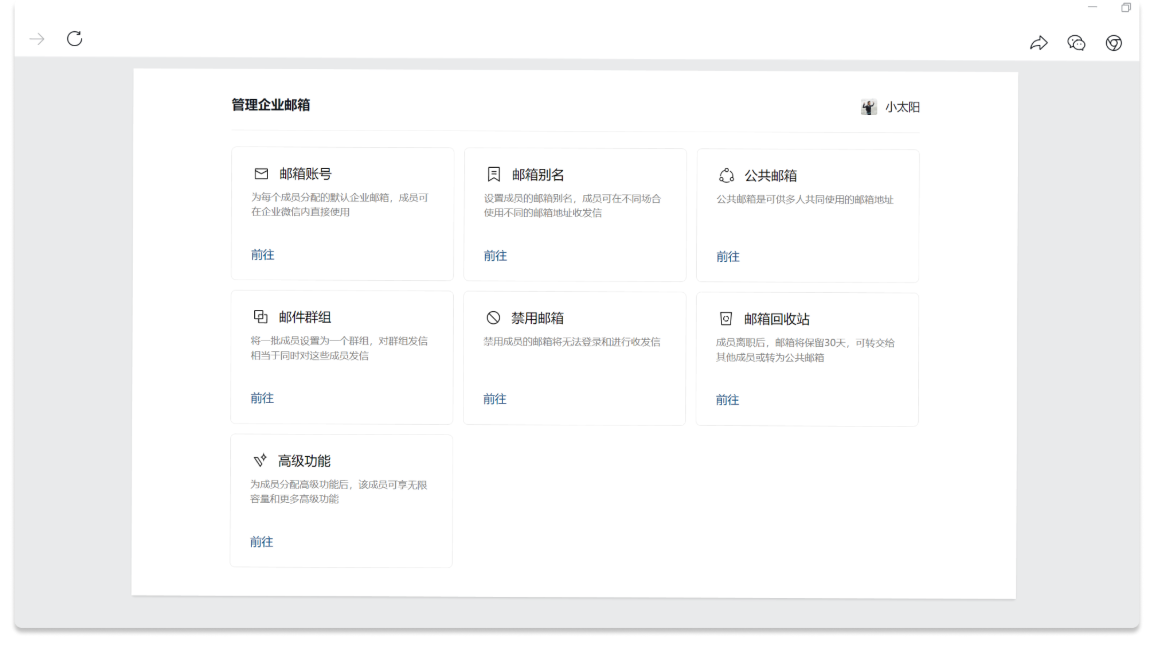Open the WeChat chat bubble icon
The height and width of the screenshot is (645, 1150).
coord(1076,43)
